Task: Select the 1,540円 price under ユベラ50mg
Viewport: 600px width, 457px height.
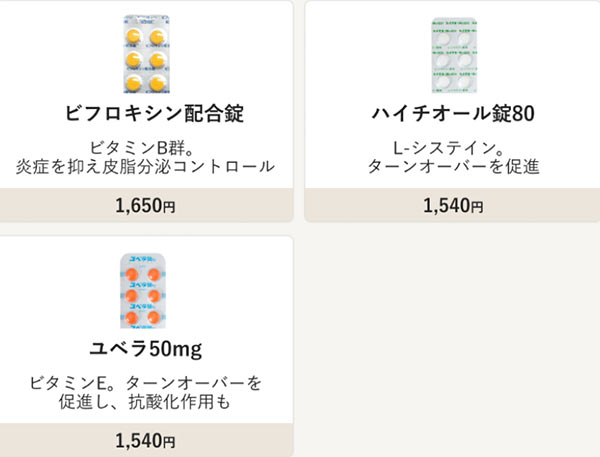Action: point(145,440)
